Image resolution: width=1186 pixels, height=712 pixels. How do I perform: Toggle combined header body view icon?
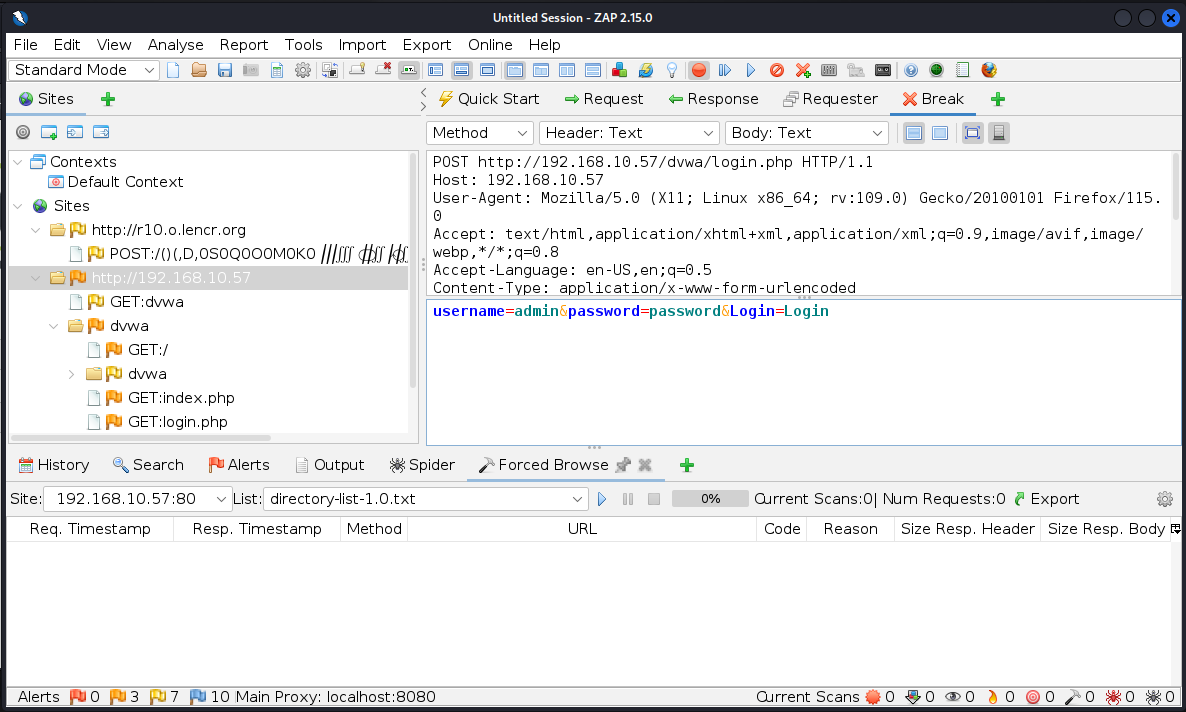coord(940,133)
